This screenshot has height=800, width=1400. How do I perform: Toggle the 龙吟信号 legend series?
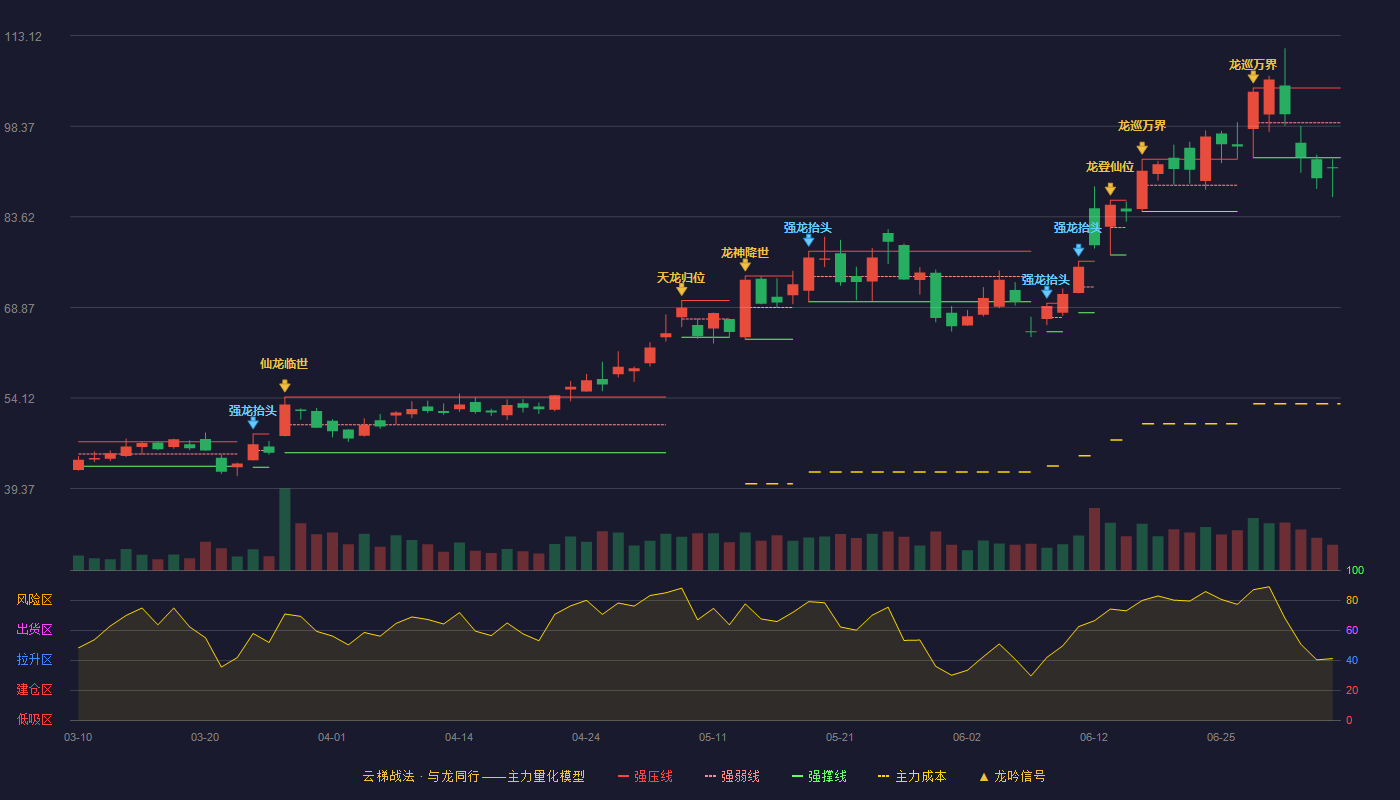tap(1011, 776)
